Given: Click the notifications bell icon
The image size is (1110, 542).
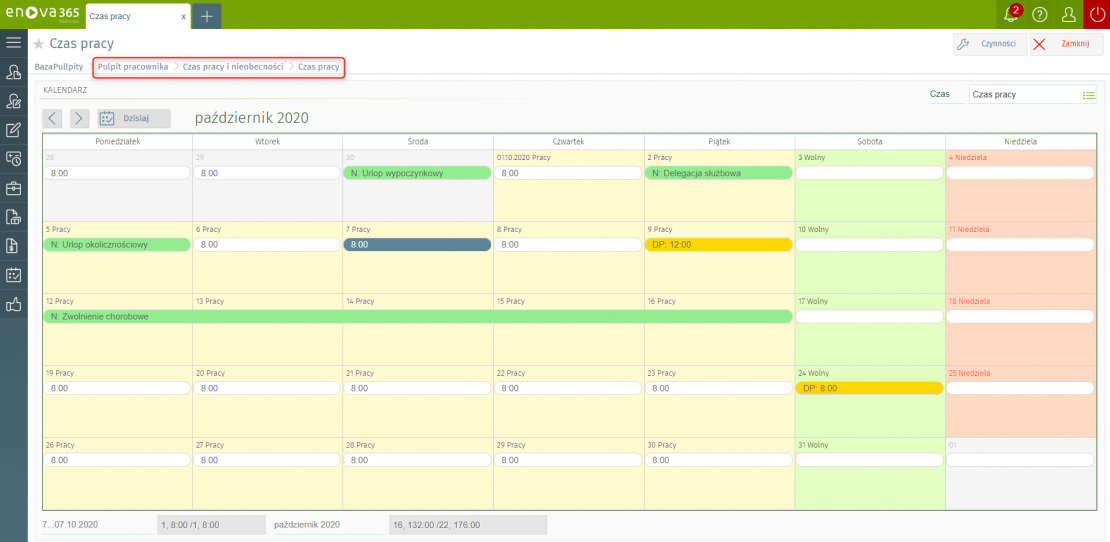Looking at the screenshot, I should (x=1010, y=15).
